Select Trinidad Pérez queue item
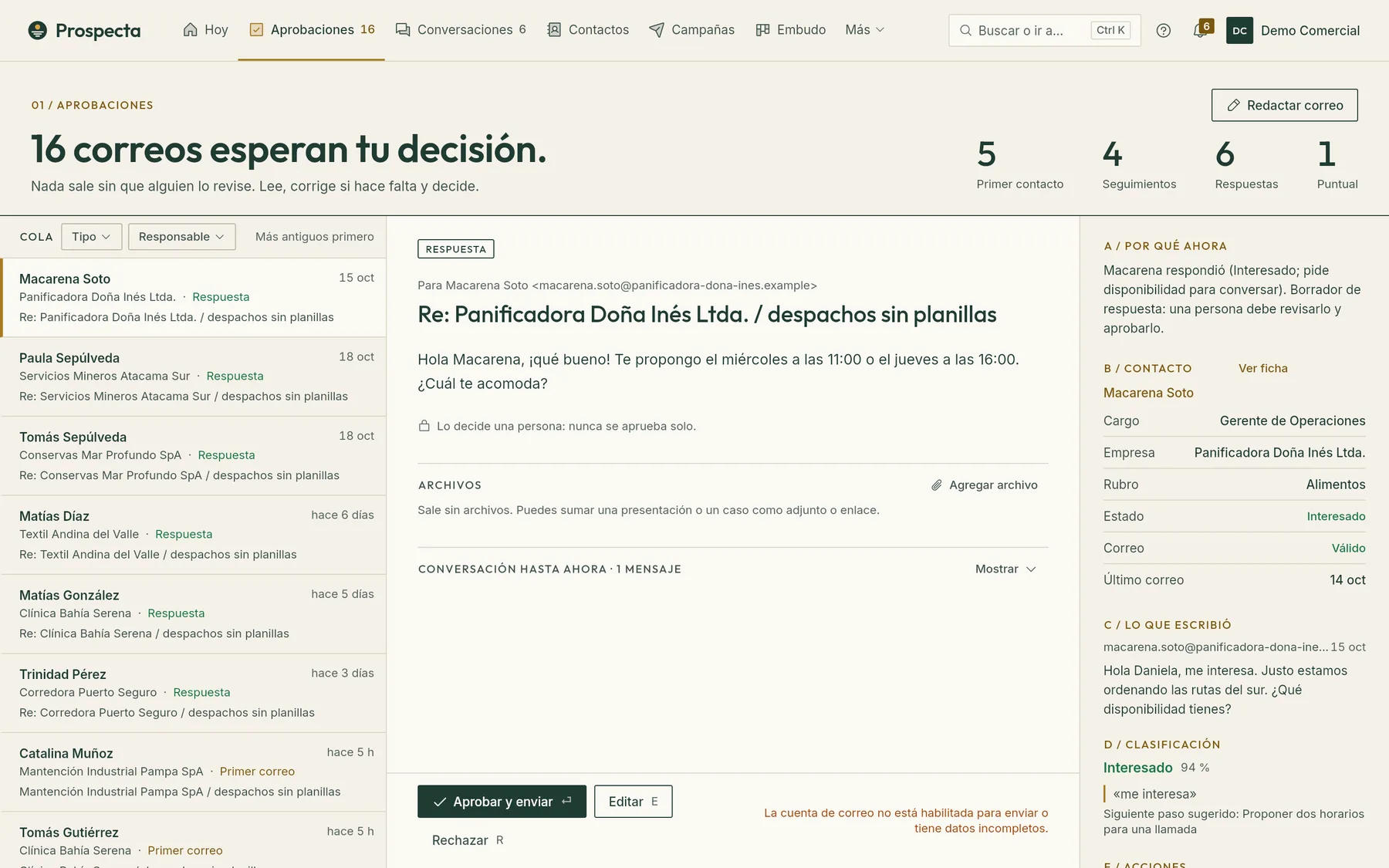Screen dimensions: 1389x868 194,693
